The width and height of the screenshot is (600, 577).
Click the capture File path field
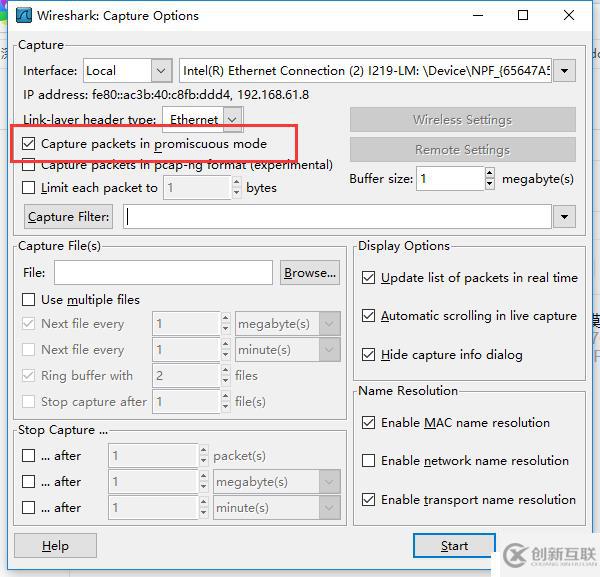[163, 273]
